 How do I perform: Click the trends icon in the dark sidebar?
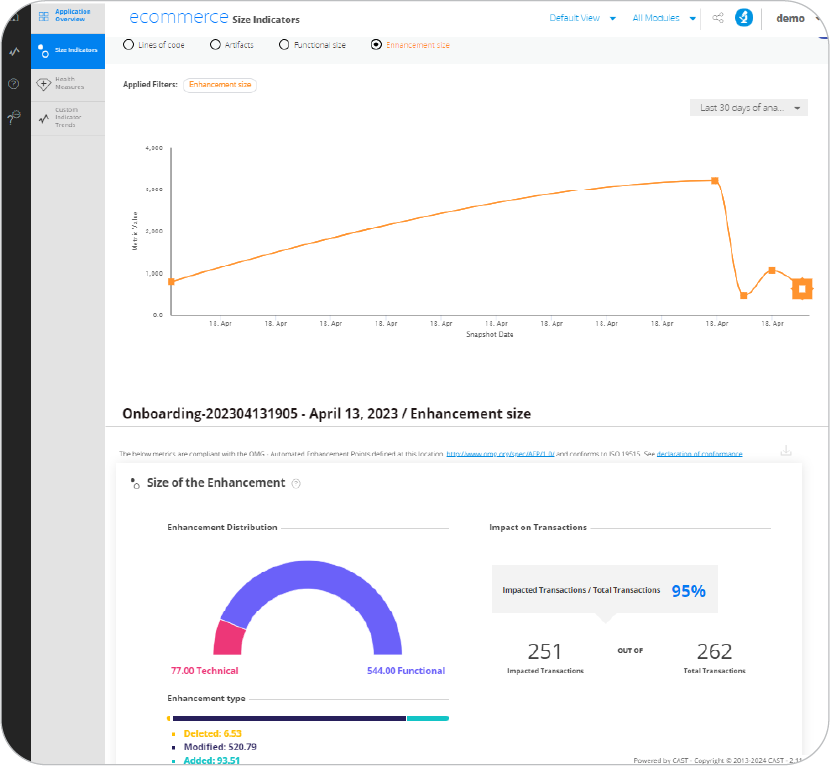pos(13,50)
